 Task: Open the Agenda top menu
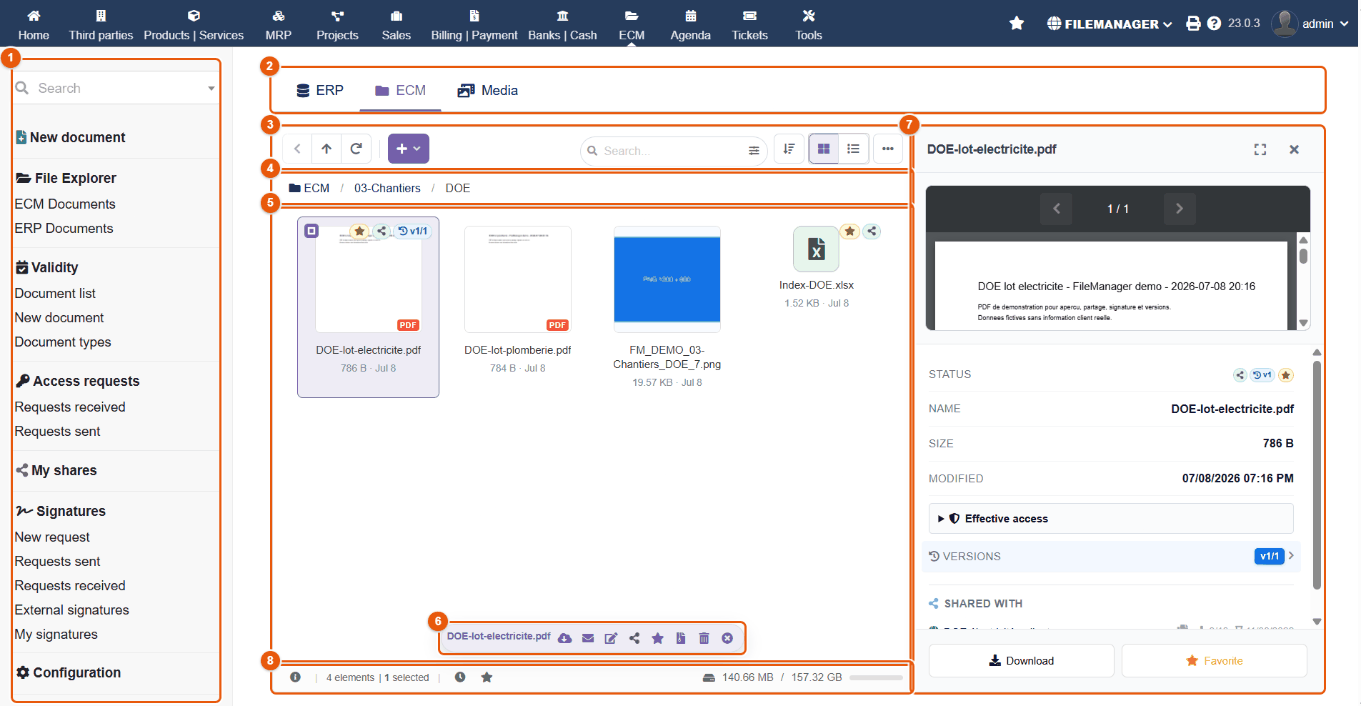tap(691, 24)
